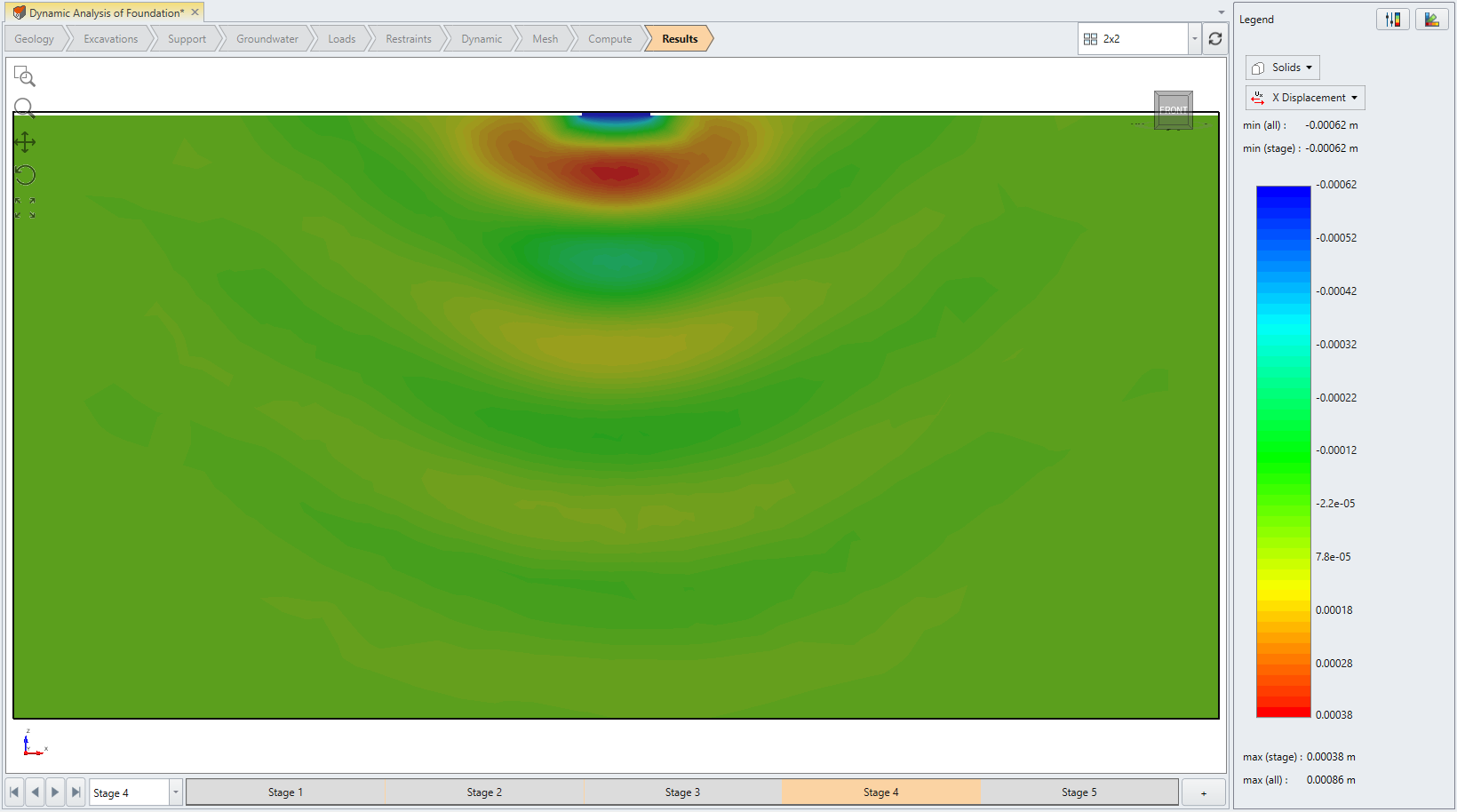Image resolution: width=1457 pixels, height=812 pixels.
Task: Go to the Support workflow tab
Action: (x=187, y=39)
